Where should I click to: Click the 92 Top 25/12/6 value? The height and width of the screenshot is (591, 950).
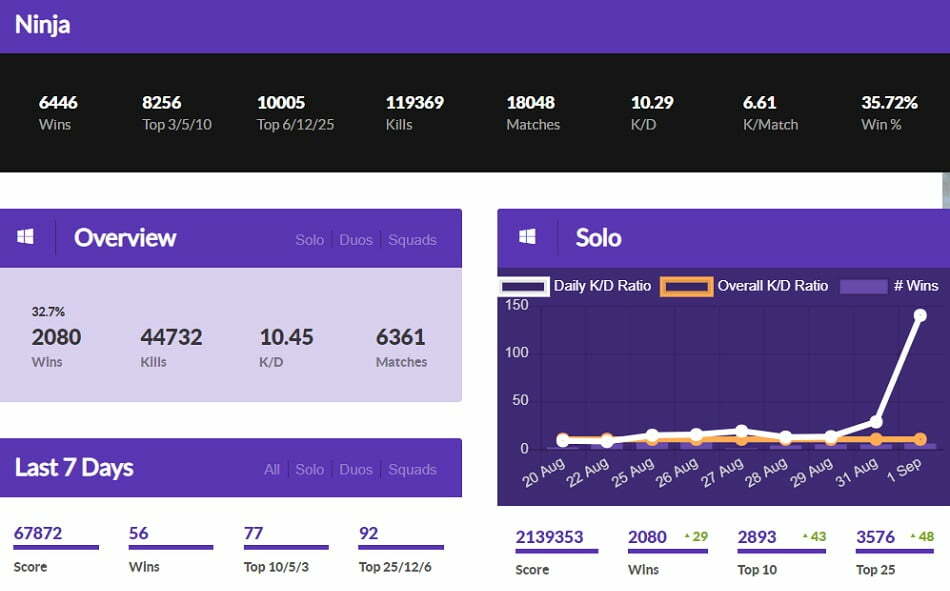click(368, 533)
